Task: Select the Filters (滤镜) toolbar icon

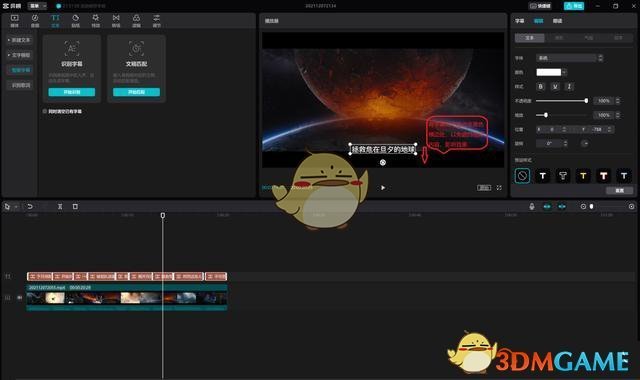Action: 136,20
